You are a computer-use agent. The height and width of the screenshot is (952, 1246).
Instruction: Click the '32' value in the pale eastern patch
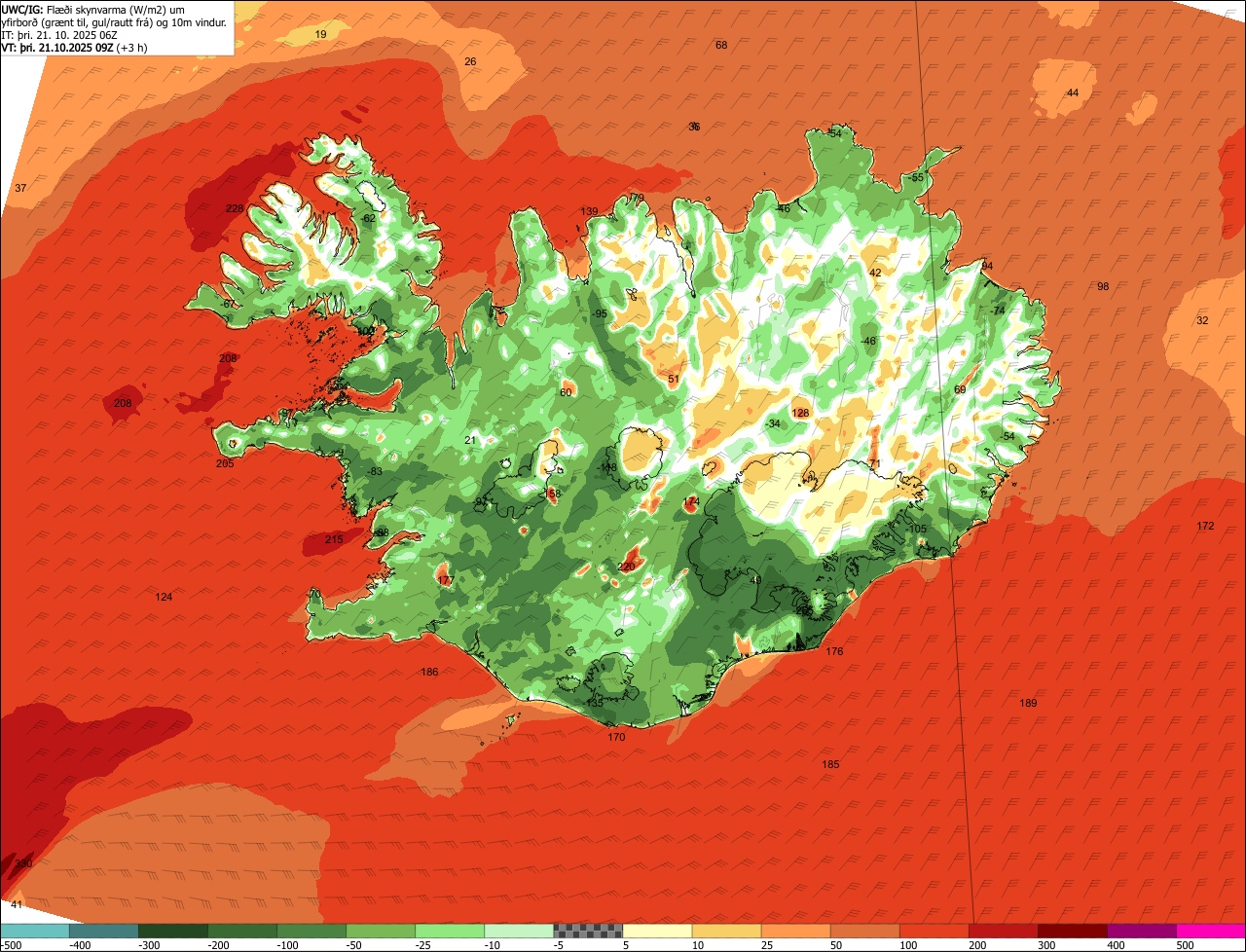(x=1202, y=321)
